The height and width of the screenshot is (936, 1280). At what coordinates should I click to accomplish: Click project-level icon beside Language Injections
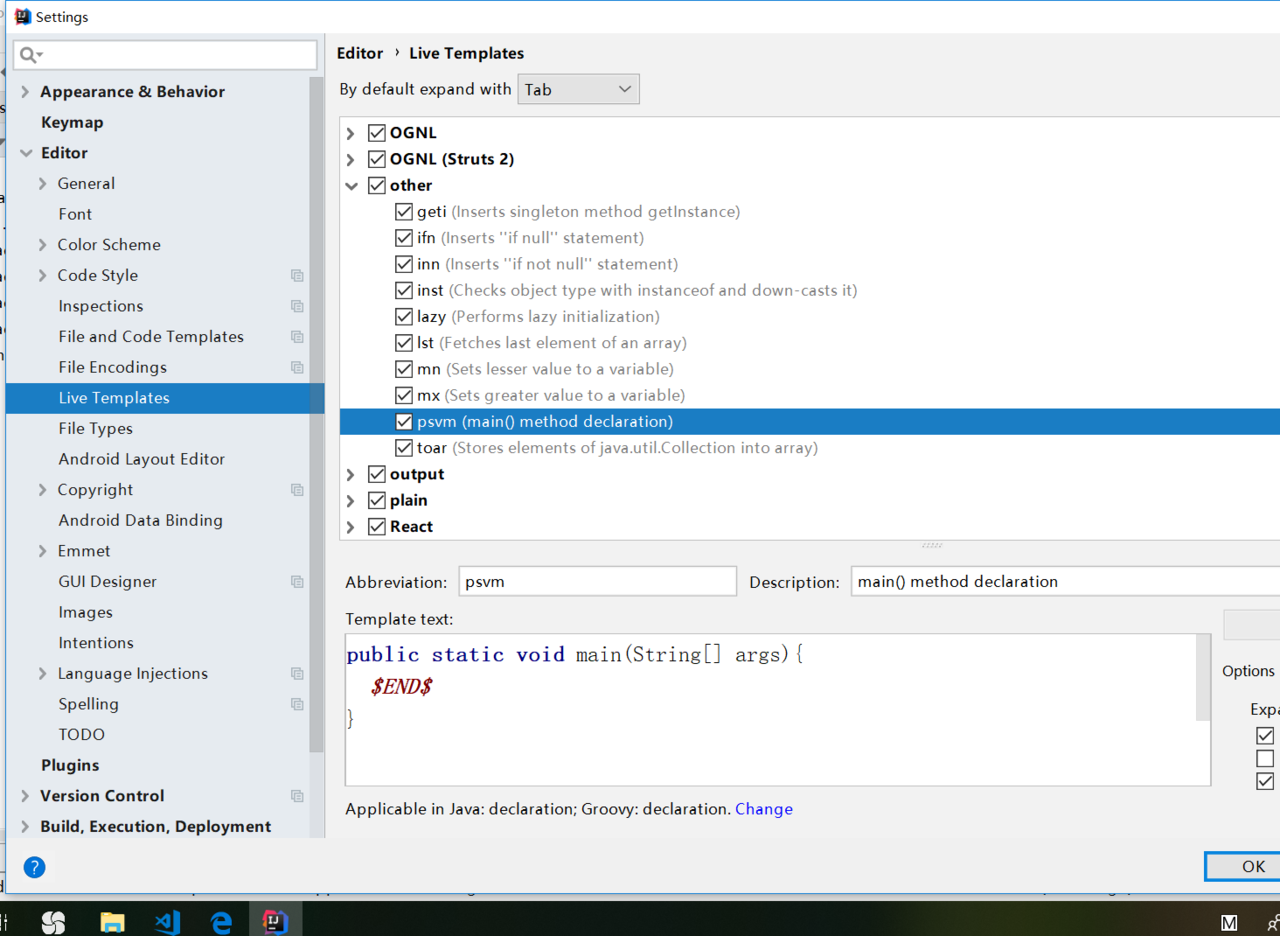(297, 673)
